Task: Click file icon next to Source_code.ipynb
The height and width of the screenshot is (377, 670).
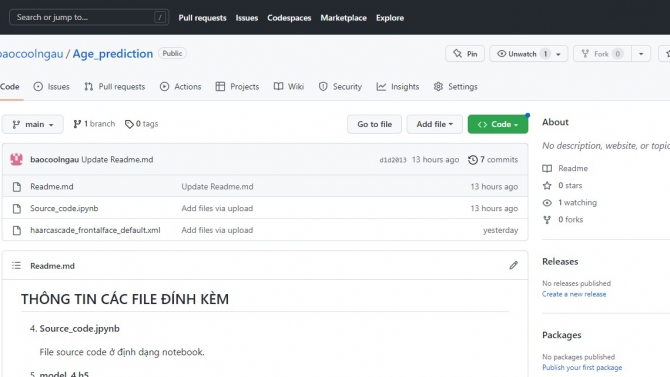Action: pos(17,209)
